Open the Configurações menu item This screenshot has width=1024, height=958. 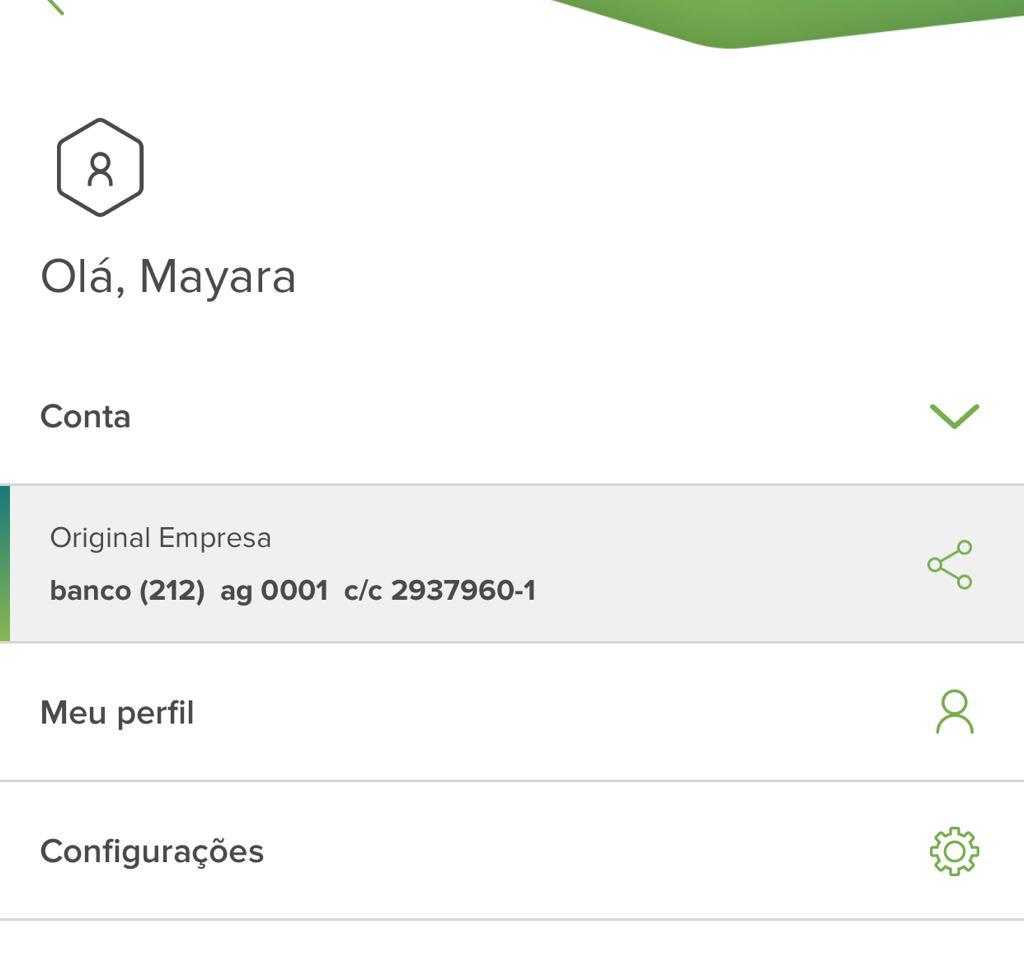click(152, 851)
